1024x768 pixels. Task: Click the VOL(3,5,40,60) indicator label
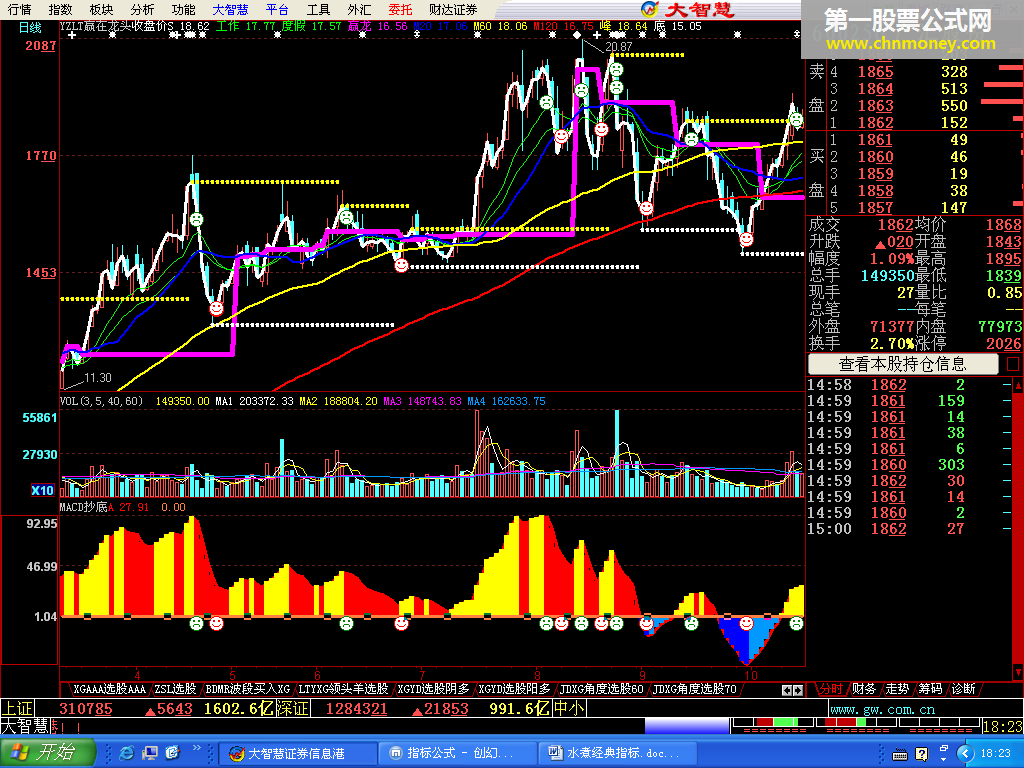[101, 401]
